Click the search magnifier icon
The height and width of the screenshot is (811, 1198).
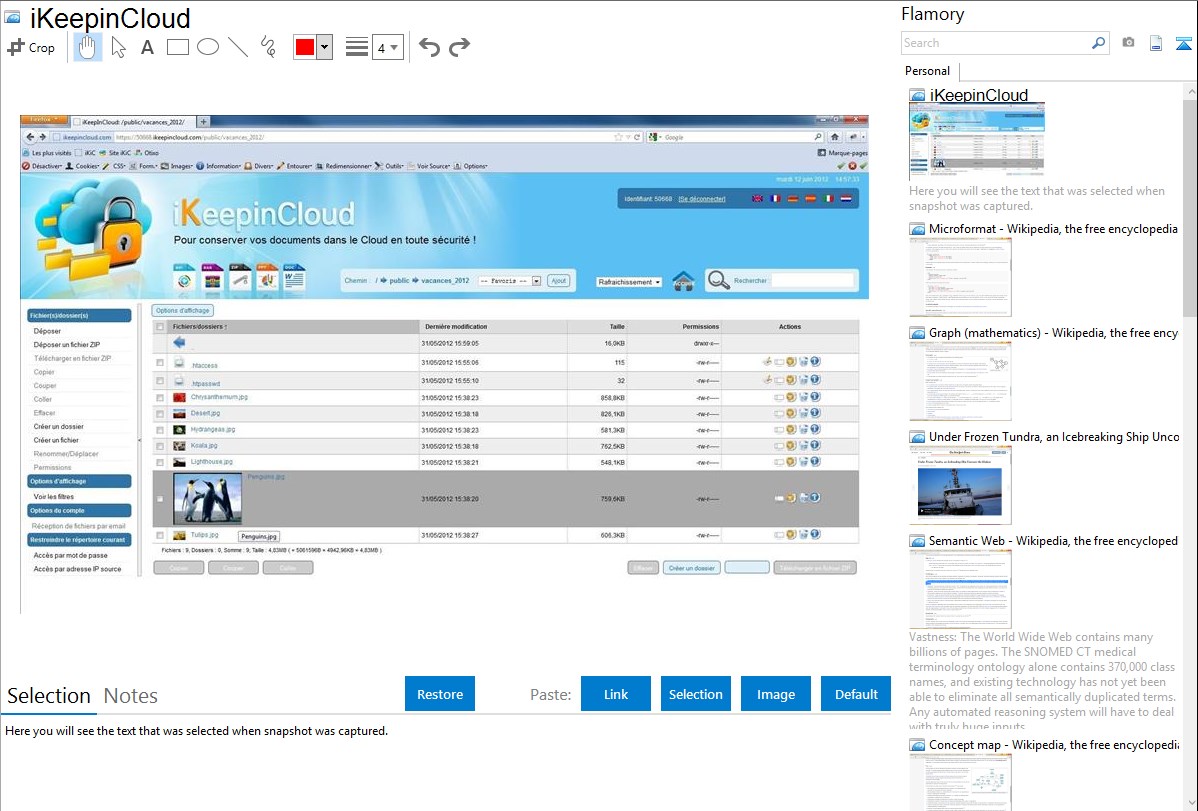point(1098,43)
